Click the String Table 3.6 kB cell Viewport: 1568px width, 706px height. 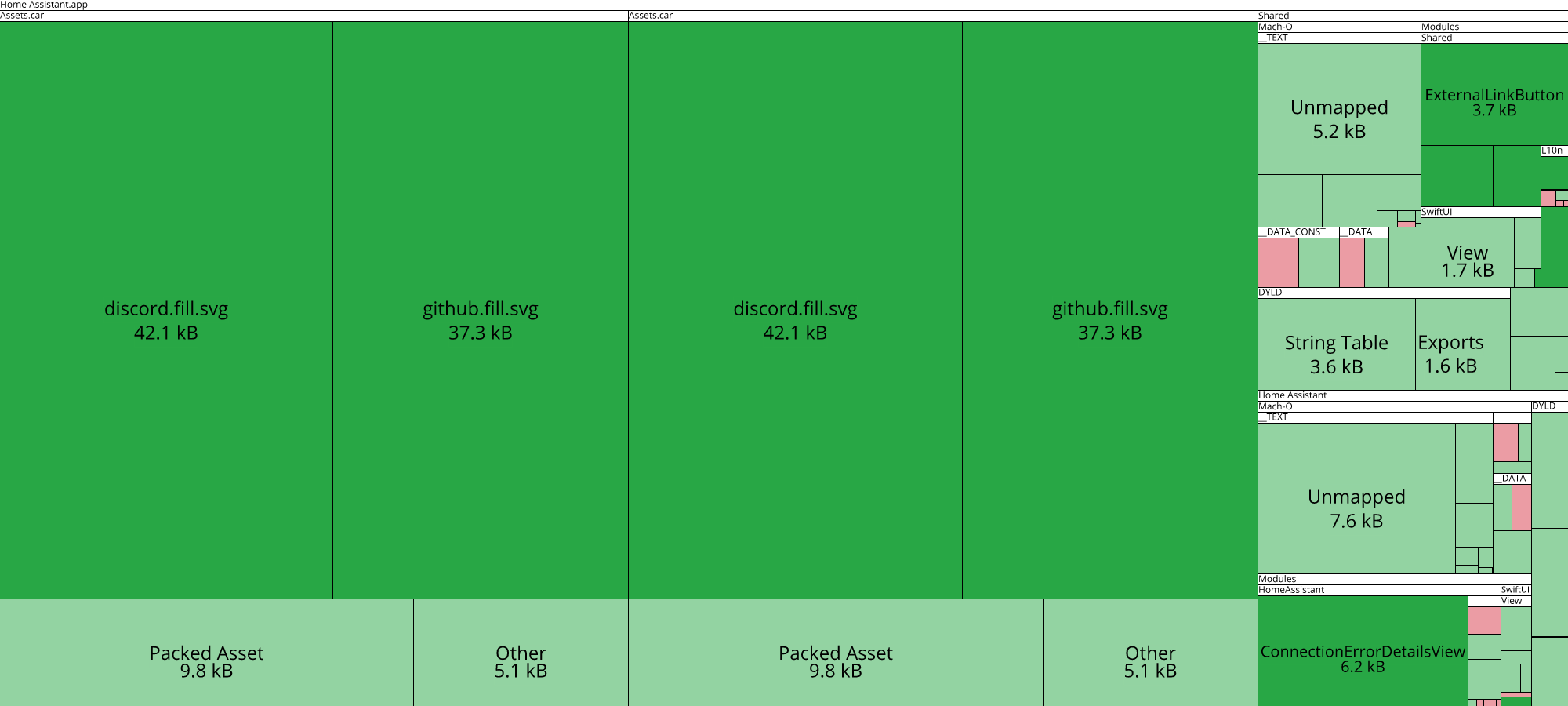click(1337, 344)
